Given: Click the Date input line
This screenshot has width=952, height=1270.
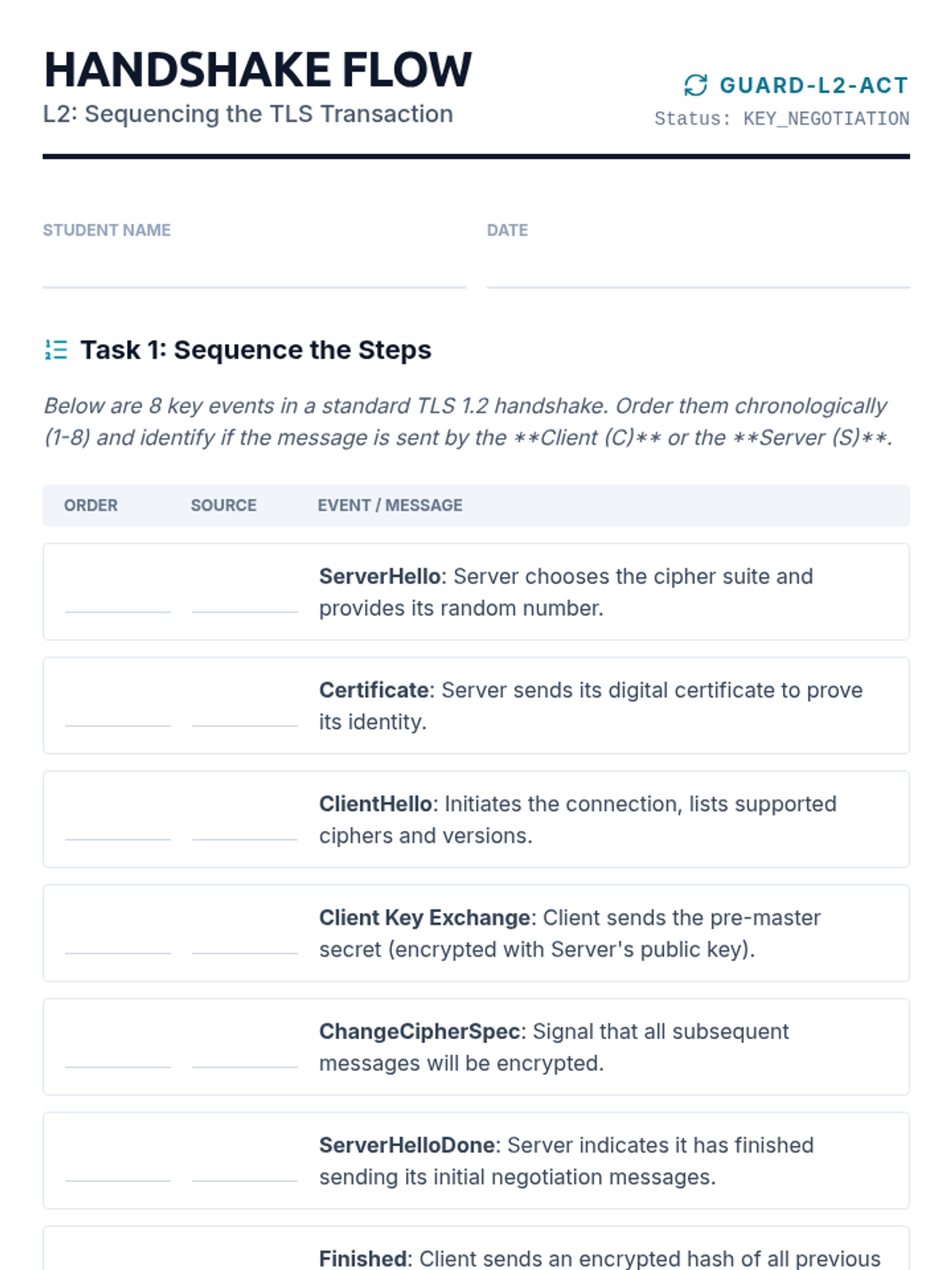Looking at the screenshot, I should tap(698, 272).
